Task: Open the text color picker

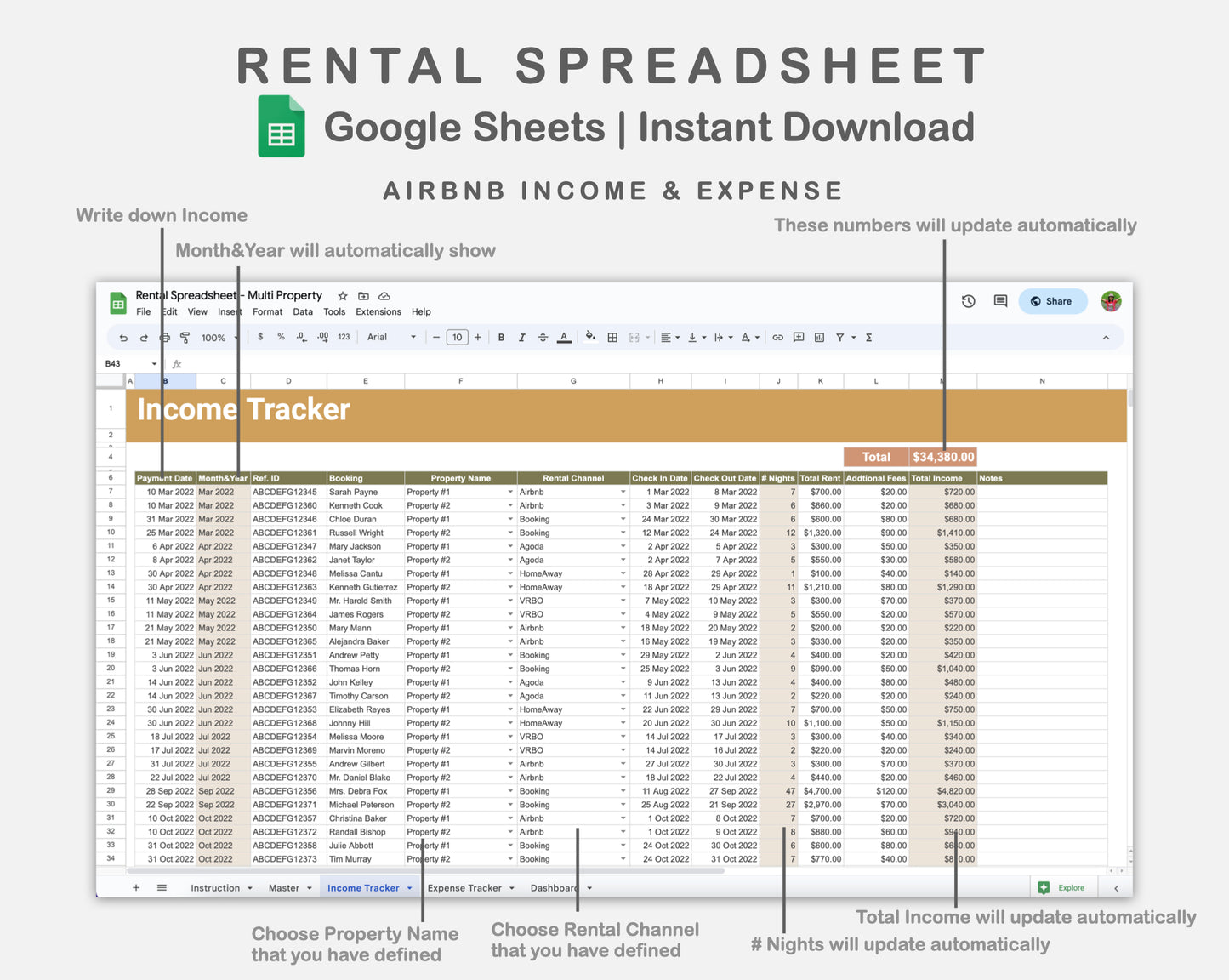Action: [x=564, y=337]
